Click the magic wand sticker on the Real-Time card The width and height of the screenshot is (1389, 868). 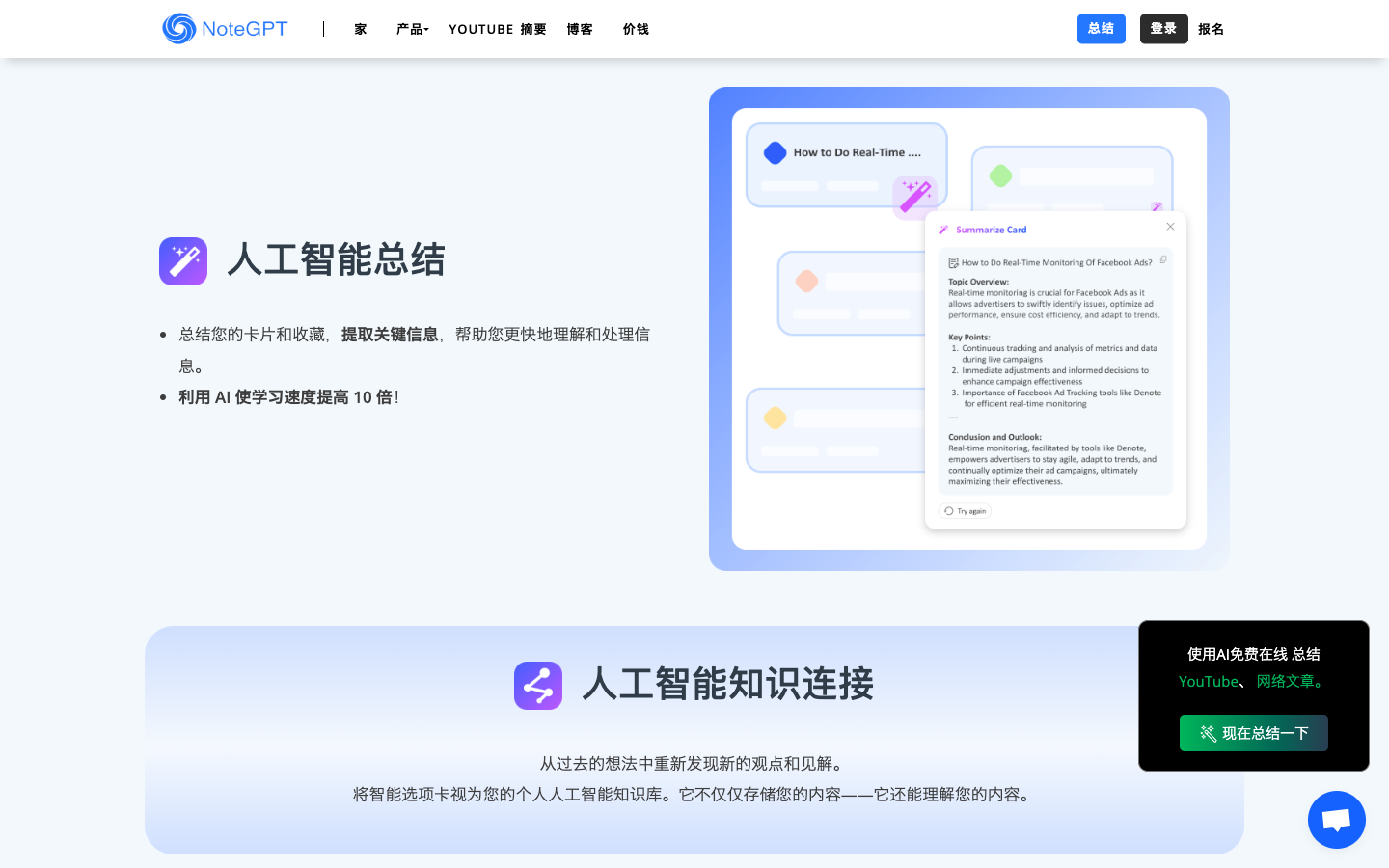point(914,197)
